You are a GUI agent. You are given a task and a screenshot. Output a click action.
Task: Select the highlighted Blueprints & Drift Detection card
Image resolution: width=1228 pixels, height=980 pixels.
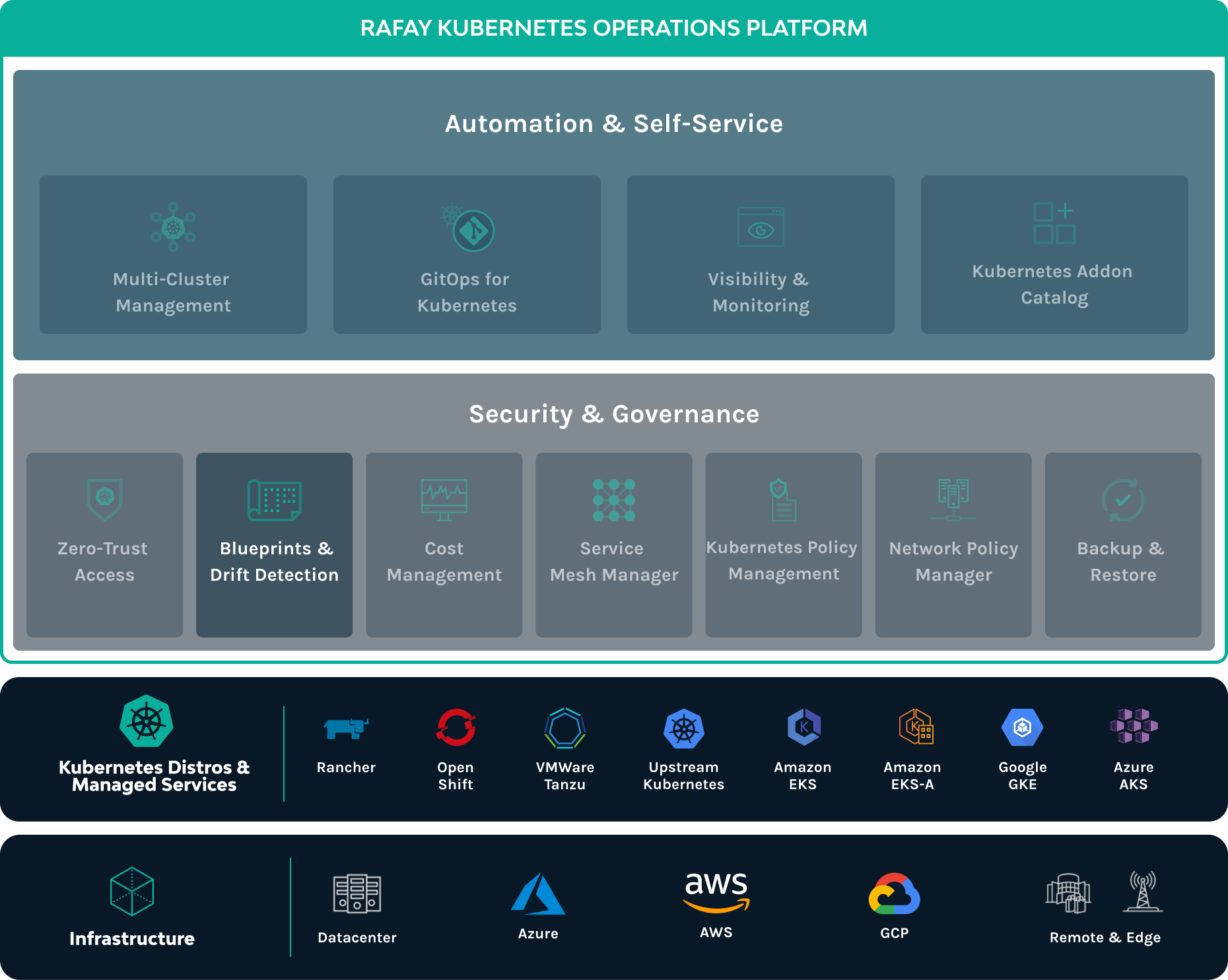274,545
